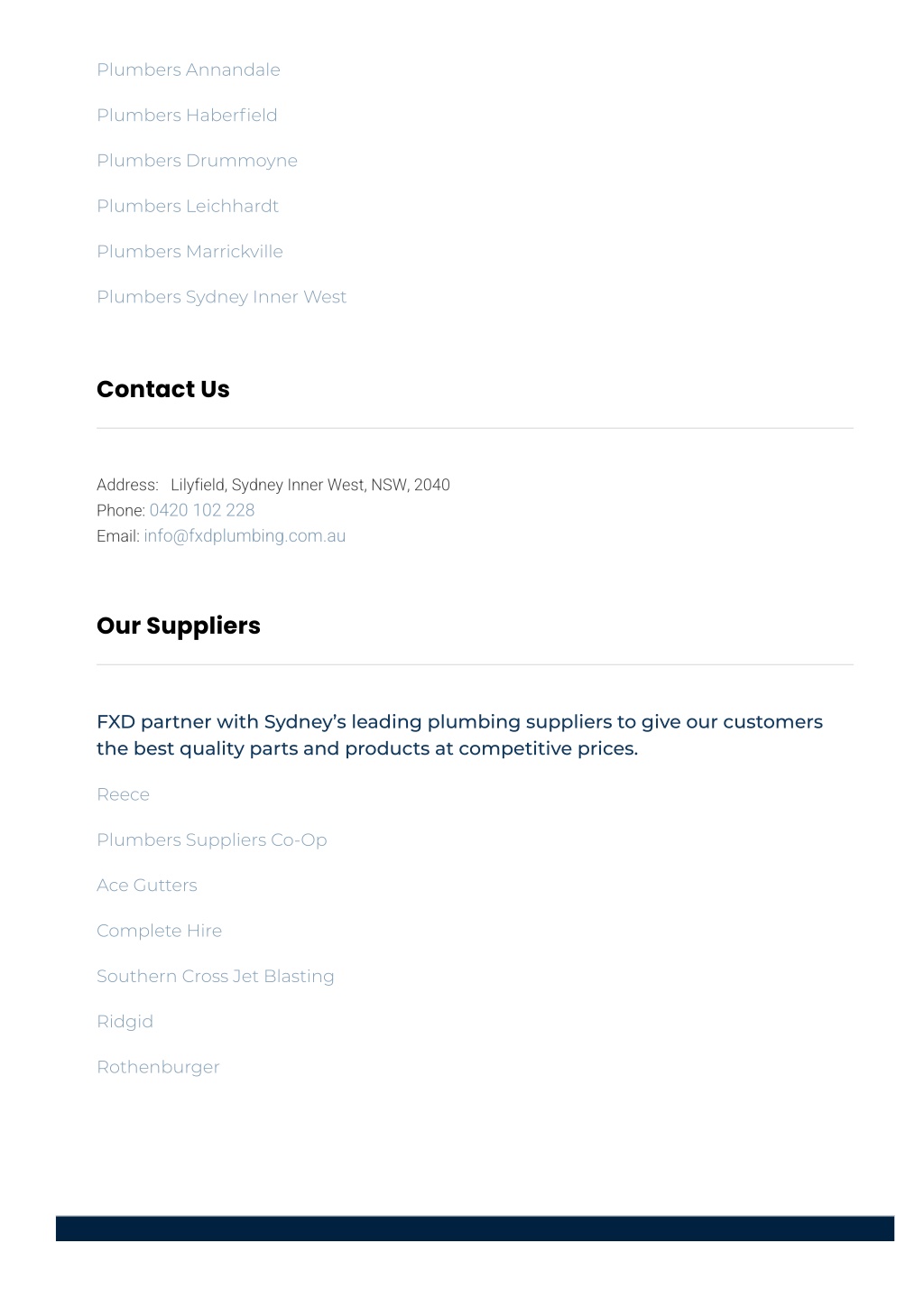Image resolution: width=924 pixels, height=1308 pixels.
Task: Visit the Ridgid supplier link
Action: click(x=125, y=1022)
